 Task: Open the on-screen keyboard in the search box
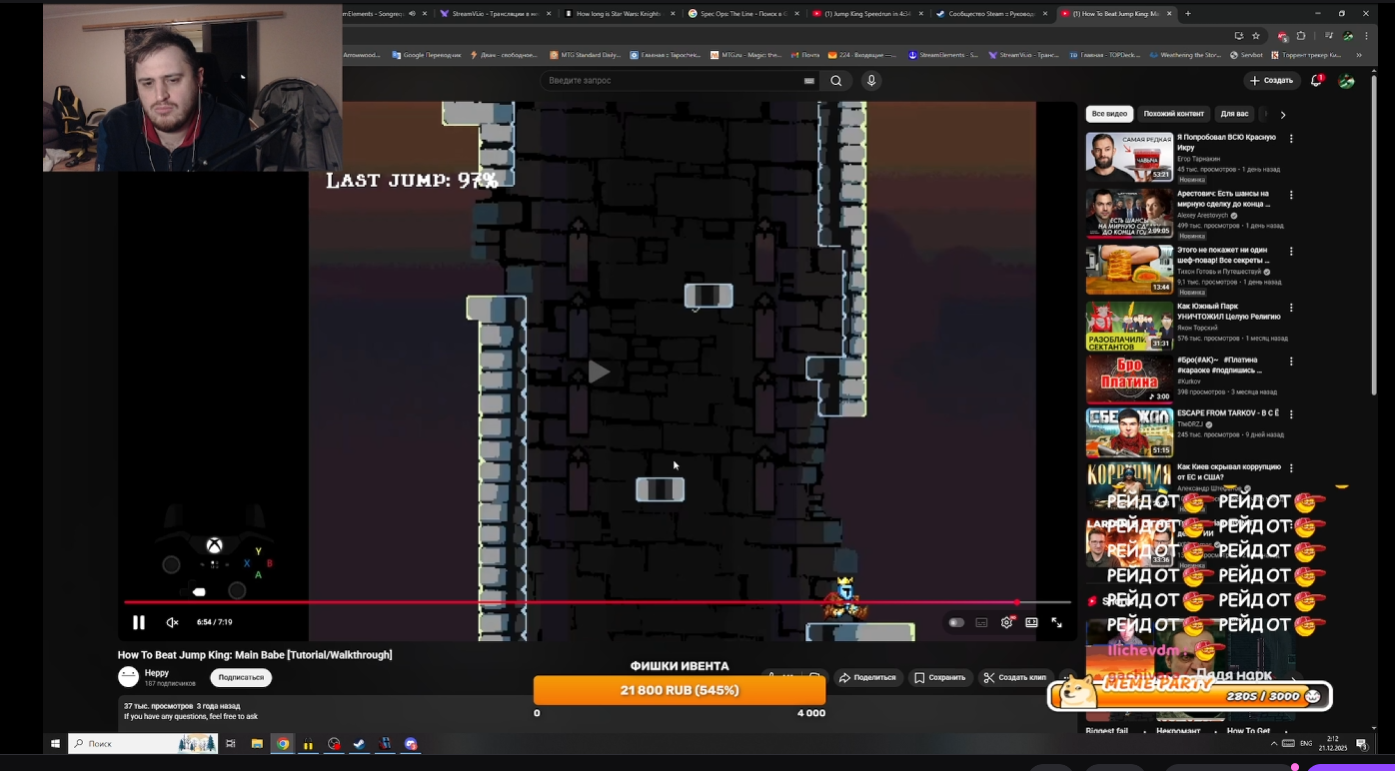click(x=809, y=81)
